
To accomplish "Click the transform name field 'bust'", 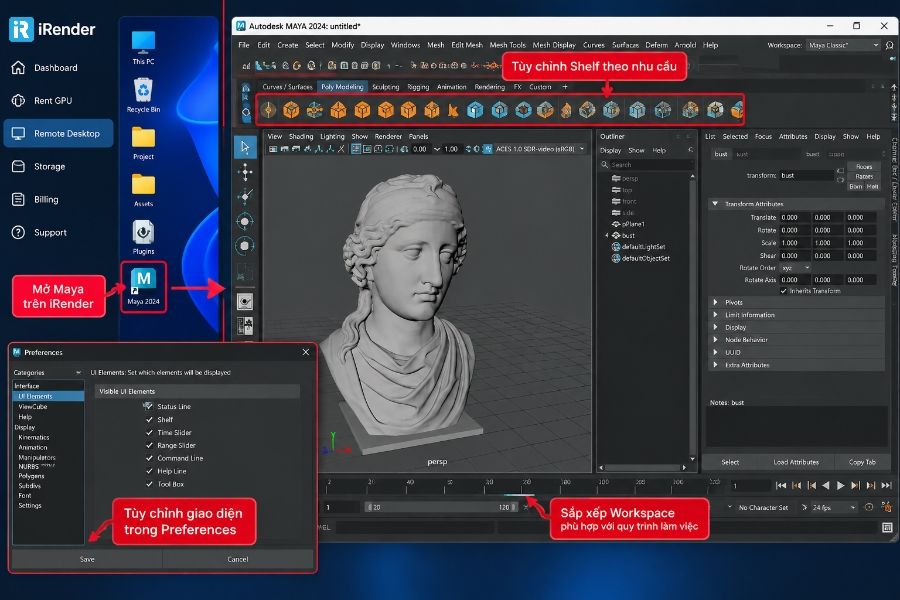I will pyautogui.click(x=806, y=176).
